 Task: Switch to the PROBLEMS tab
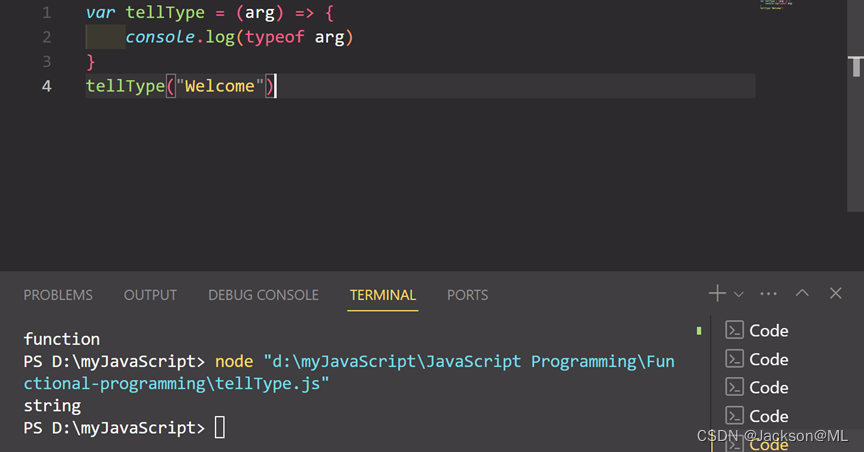(58, 295)
